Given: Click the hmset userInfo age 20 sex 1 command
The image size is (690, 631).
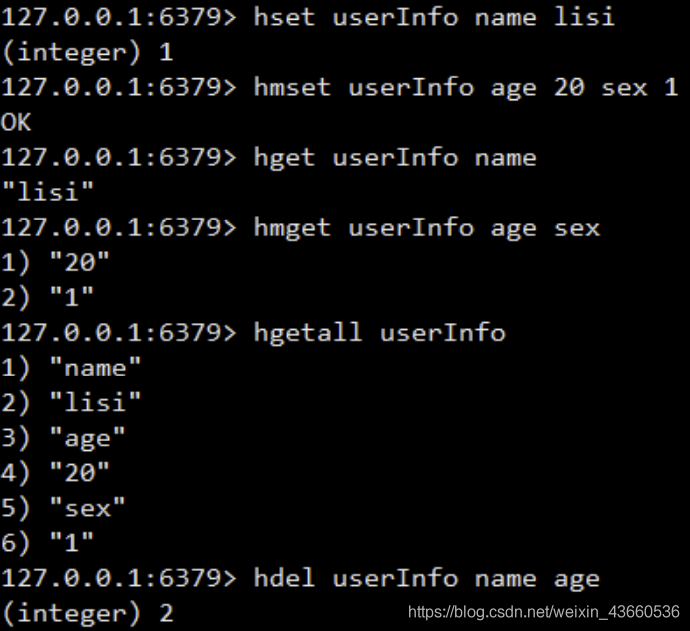Looking at the screenshot, I should pyautogui.click(x=466, y=88).
